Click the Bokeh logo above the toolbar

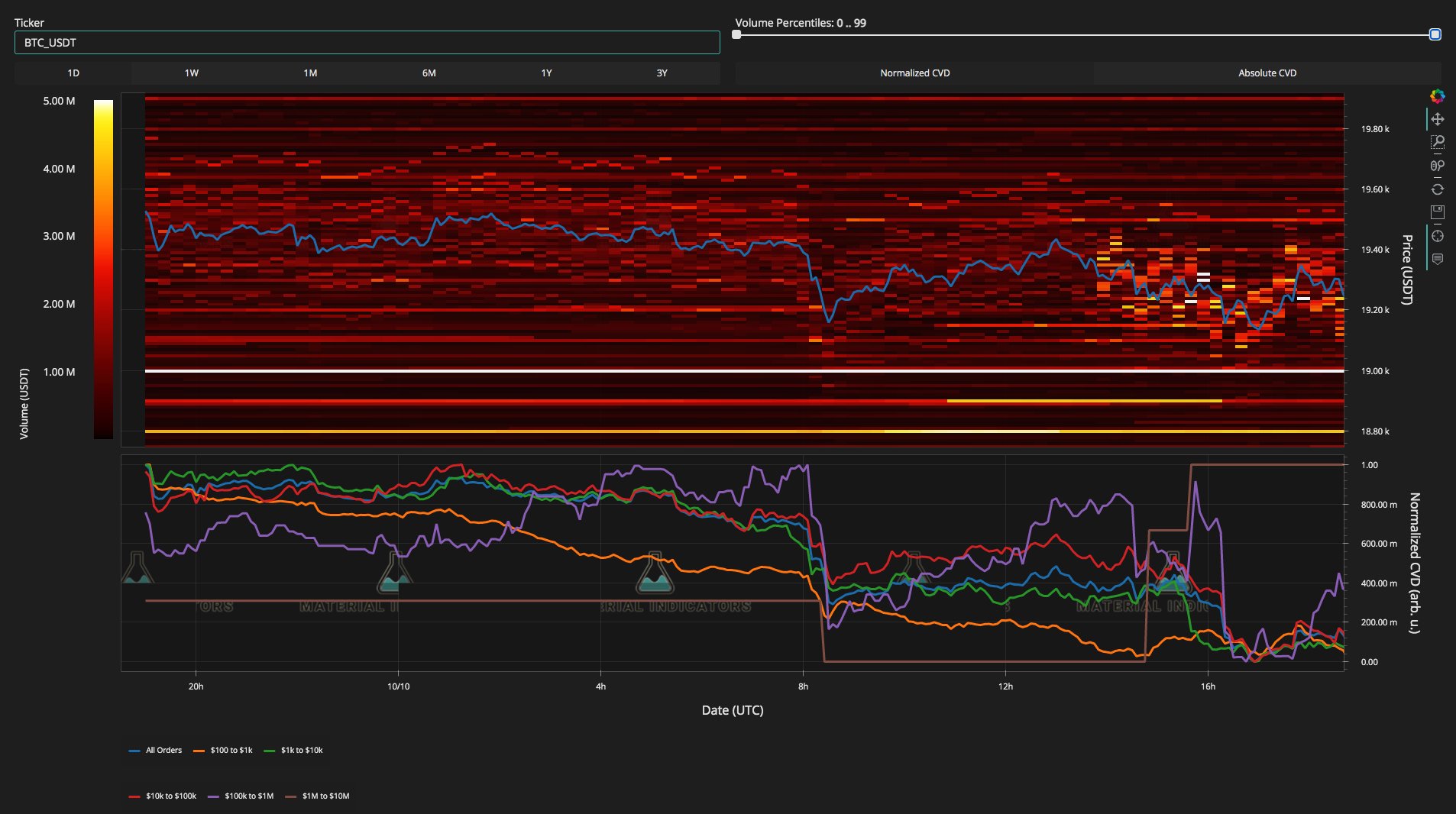pos(1439,95)
